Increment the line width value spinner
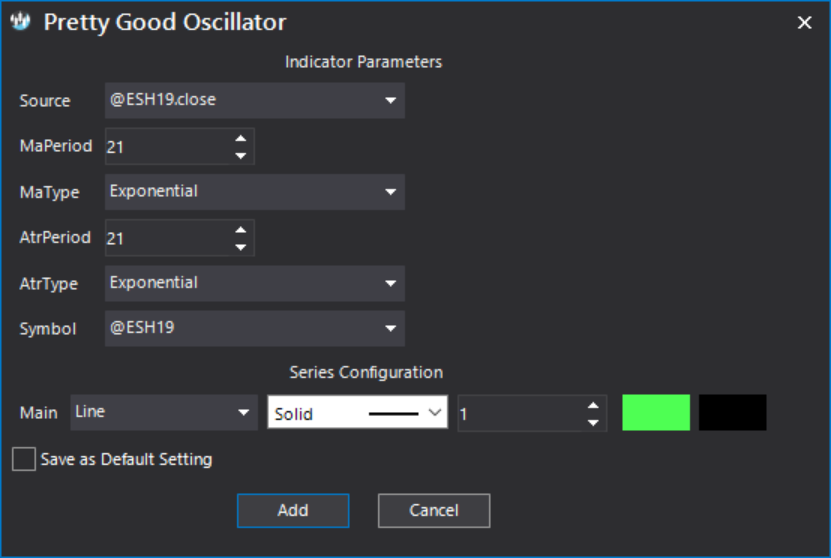831x558 pixels. 593,405
